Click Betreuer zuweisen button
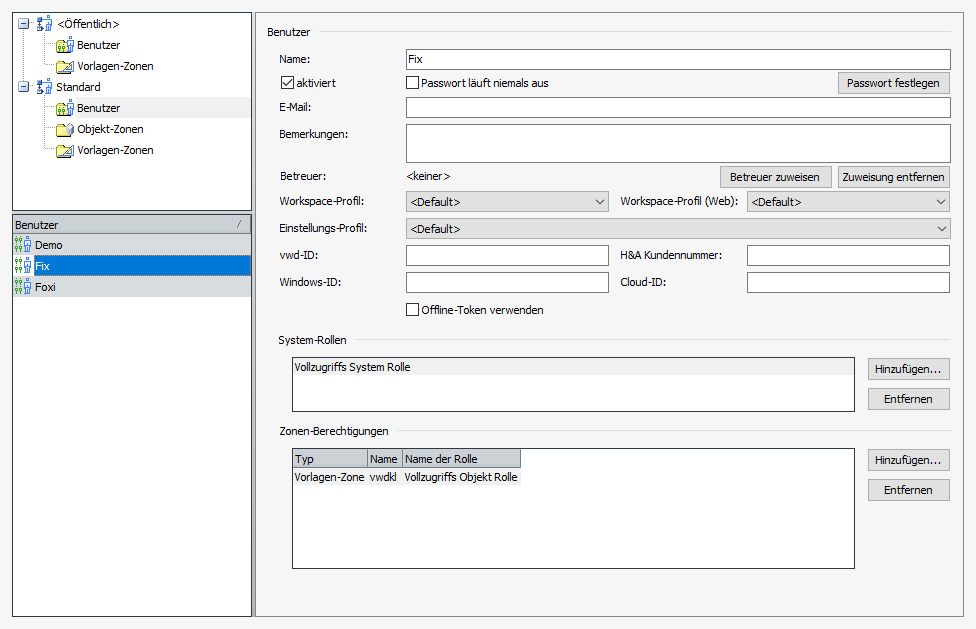This screenshot has height=629, width=976. point(774,177)
